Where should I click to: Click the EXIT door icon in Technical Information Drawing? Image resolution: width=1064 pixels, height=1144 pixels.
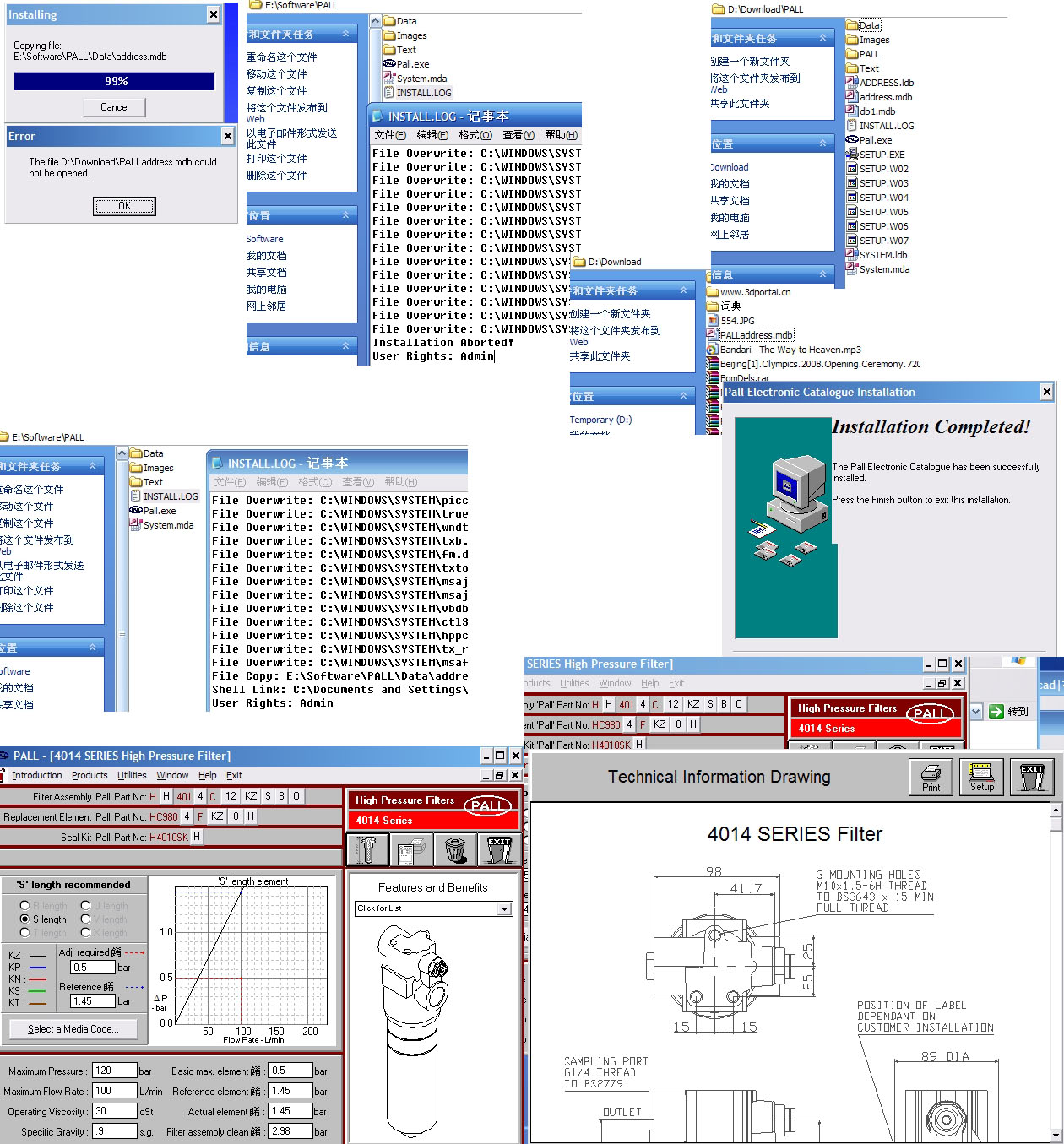pos(1032,777)
